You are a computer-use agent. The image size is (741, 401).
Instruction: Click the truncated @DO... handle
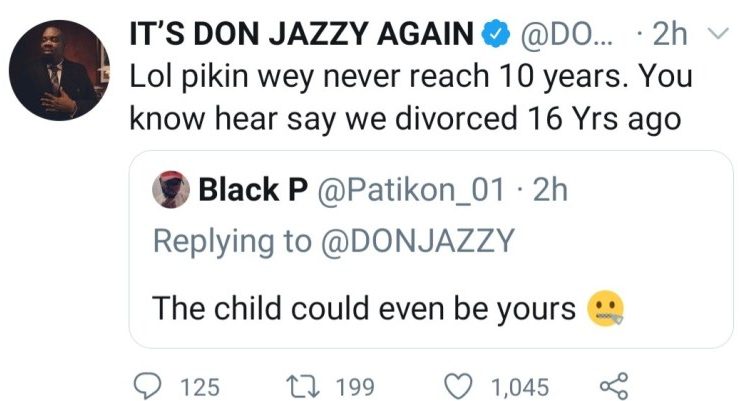click(561, 38)
